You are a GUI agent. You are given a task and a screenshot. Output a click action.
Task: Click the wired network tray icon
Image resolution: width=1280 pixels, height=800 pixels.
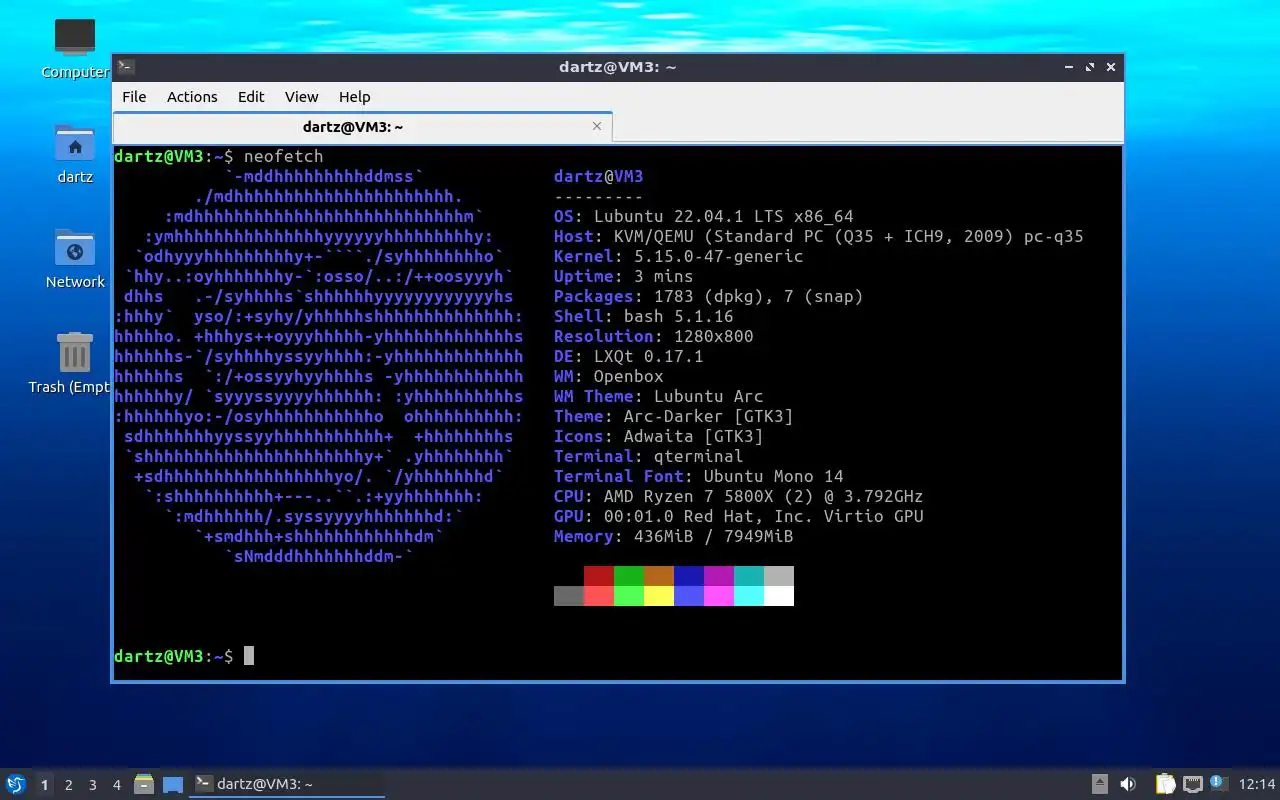tap(1192, 784)
